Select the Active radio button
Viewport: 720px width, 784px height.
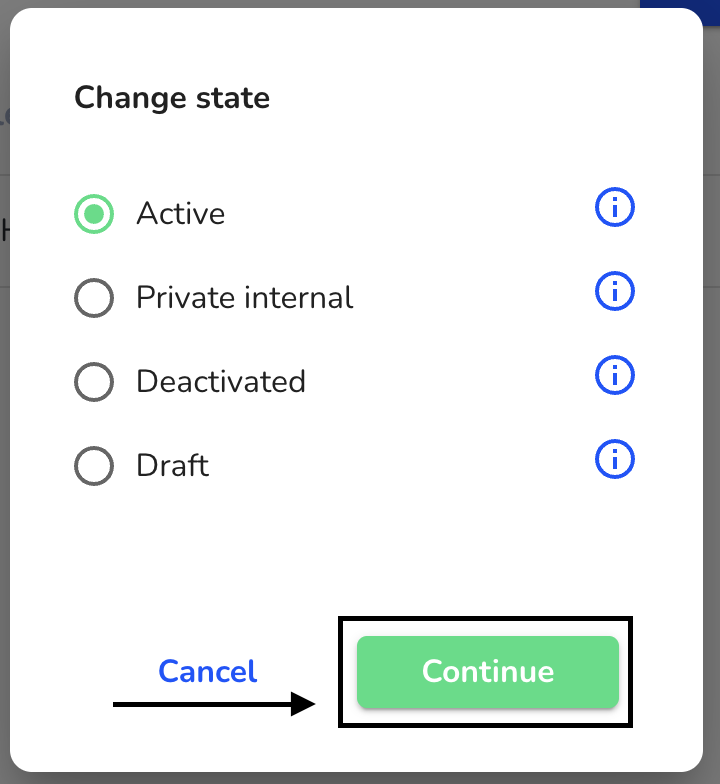tap(94, 214)
